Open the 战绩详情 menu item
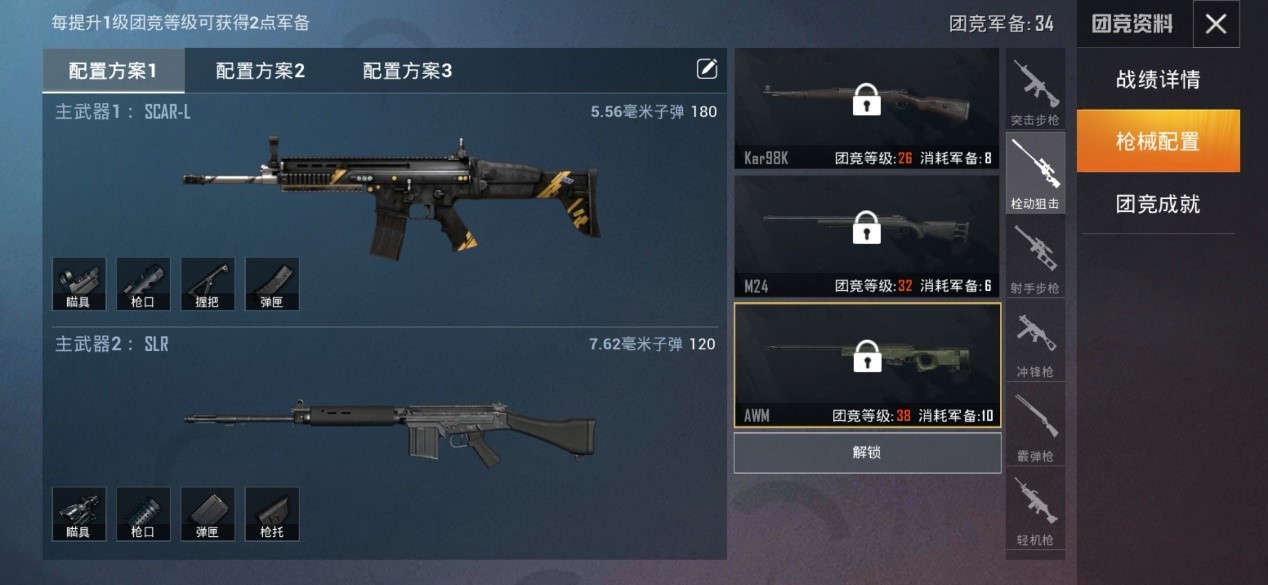Viewport: 1268px width, 585px height. tap(1158, 80)
